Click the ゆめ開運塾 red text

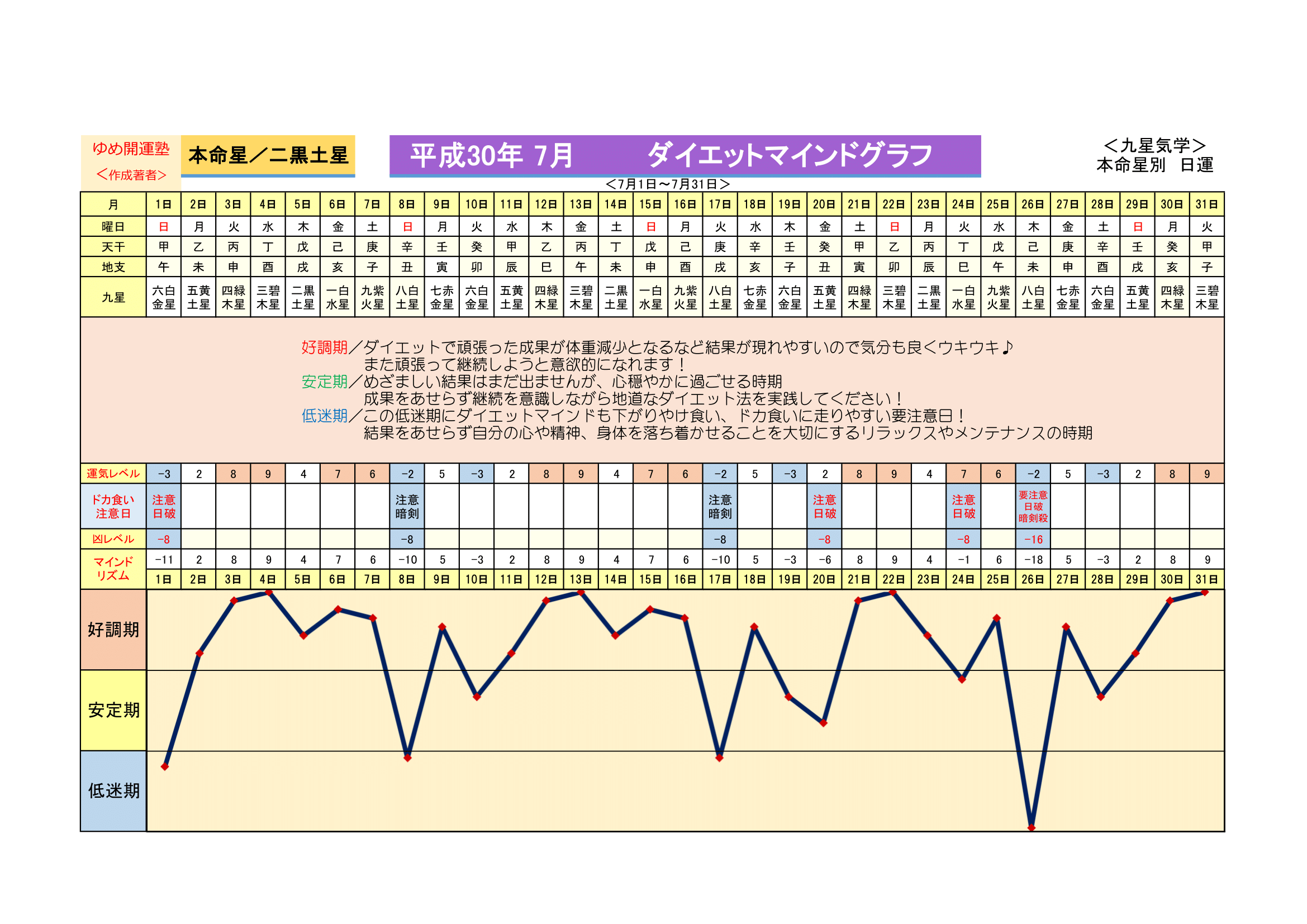point(131,149)
